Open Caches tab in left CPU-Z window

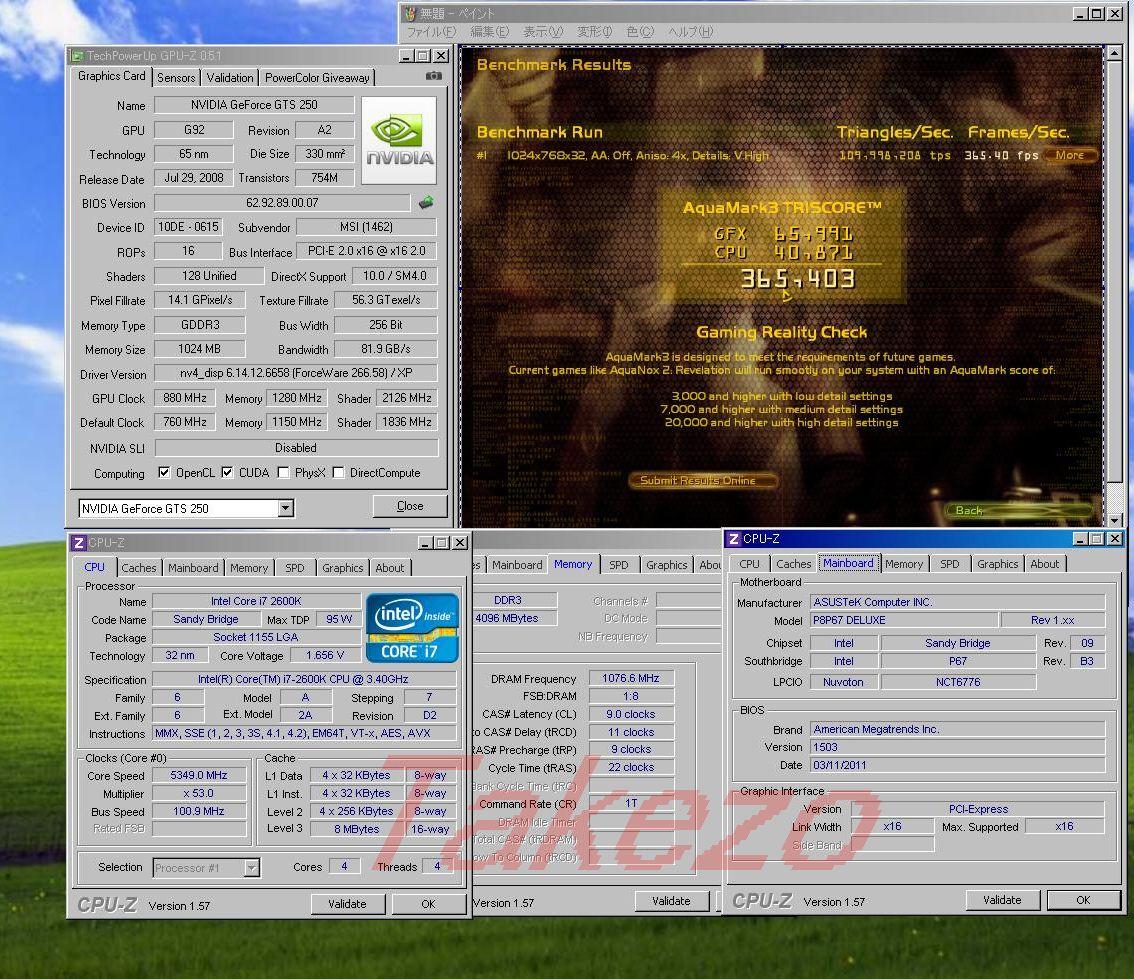click(x=138, y=568)
